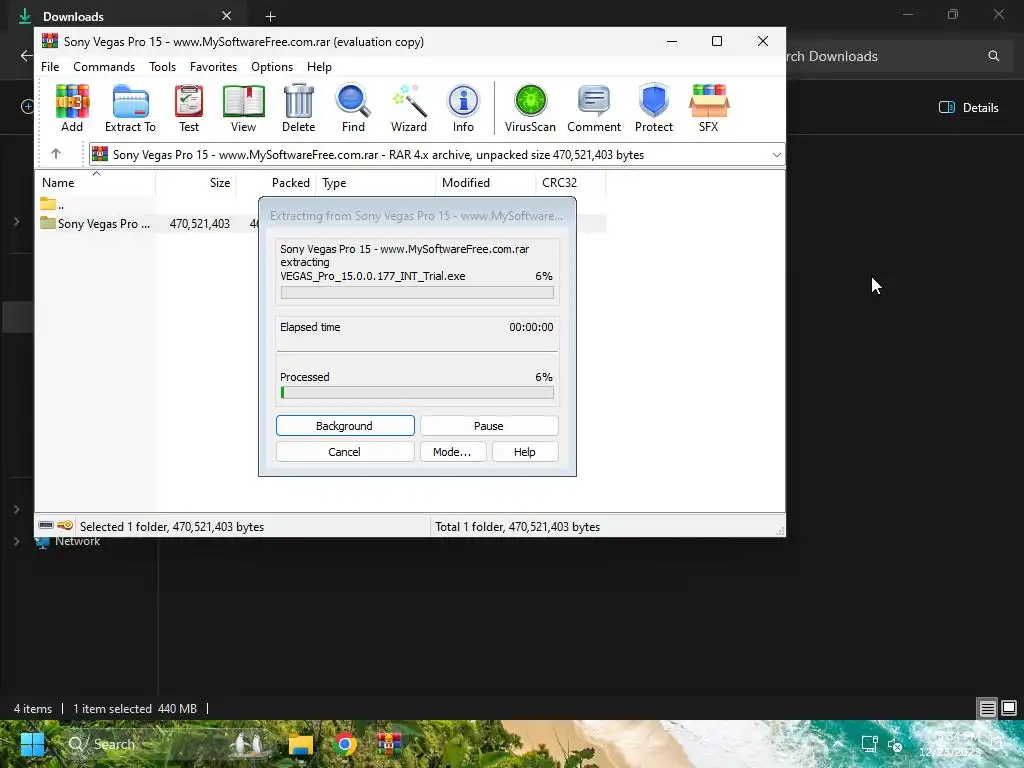Click the key icon in WinRAR status bar

coord(65,525)
